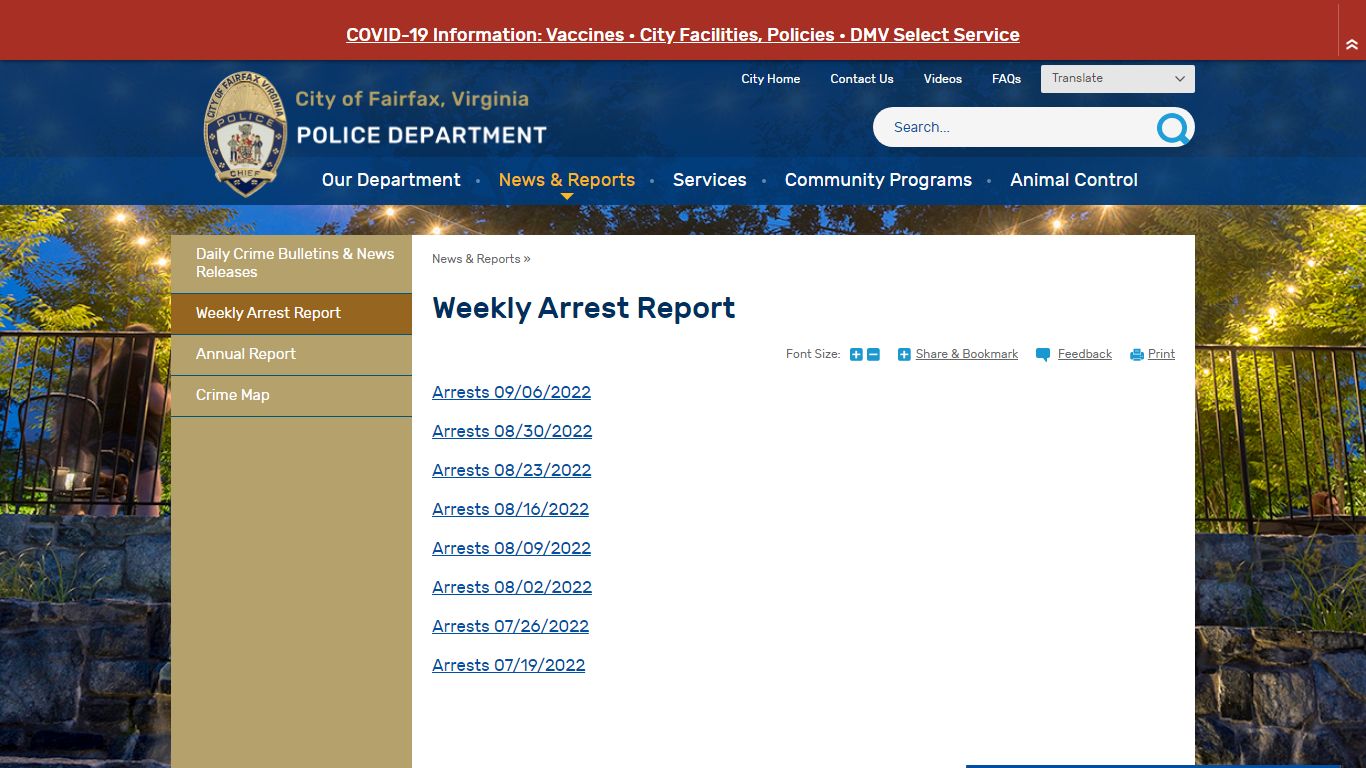The image size is (1366, 768).
Task: Open Share & Bookmark link
Action: click(x=967, y=354)
